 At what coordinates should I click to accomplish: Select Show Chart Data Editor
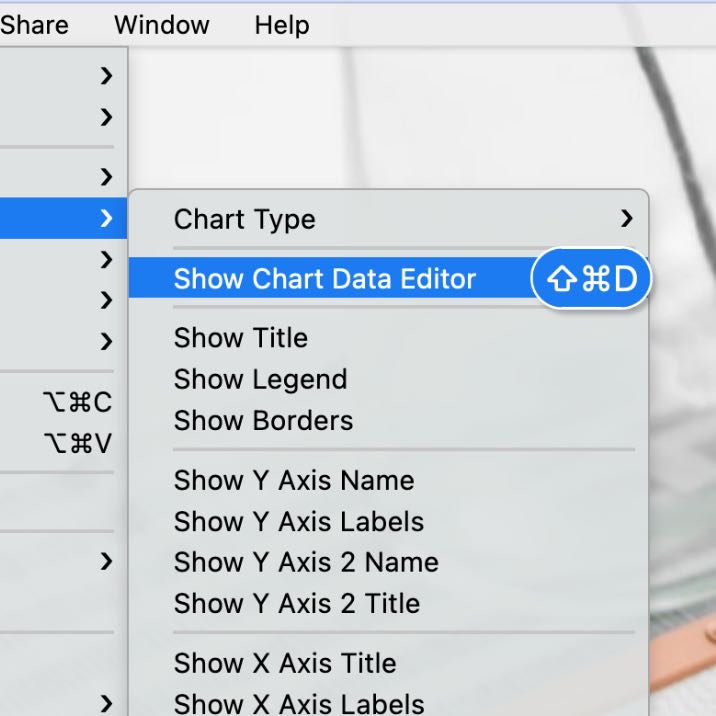pyautogui.click(x=325, y=279)
